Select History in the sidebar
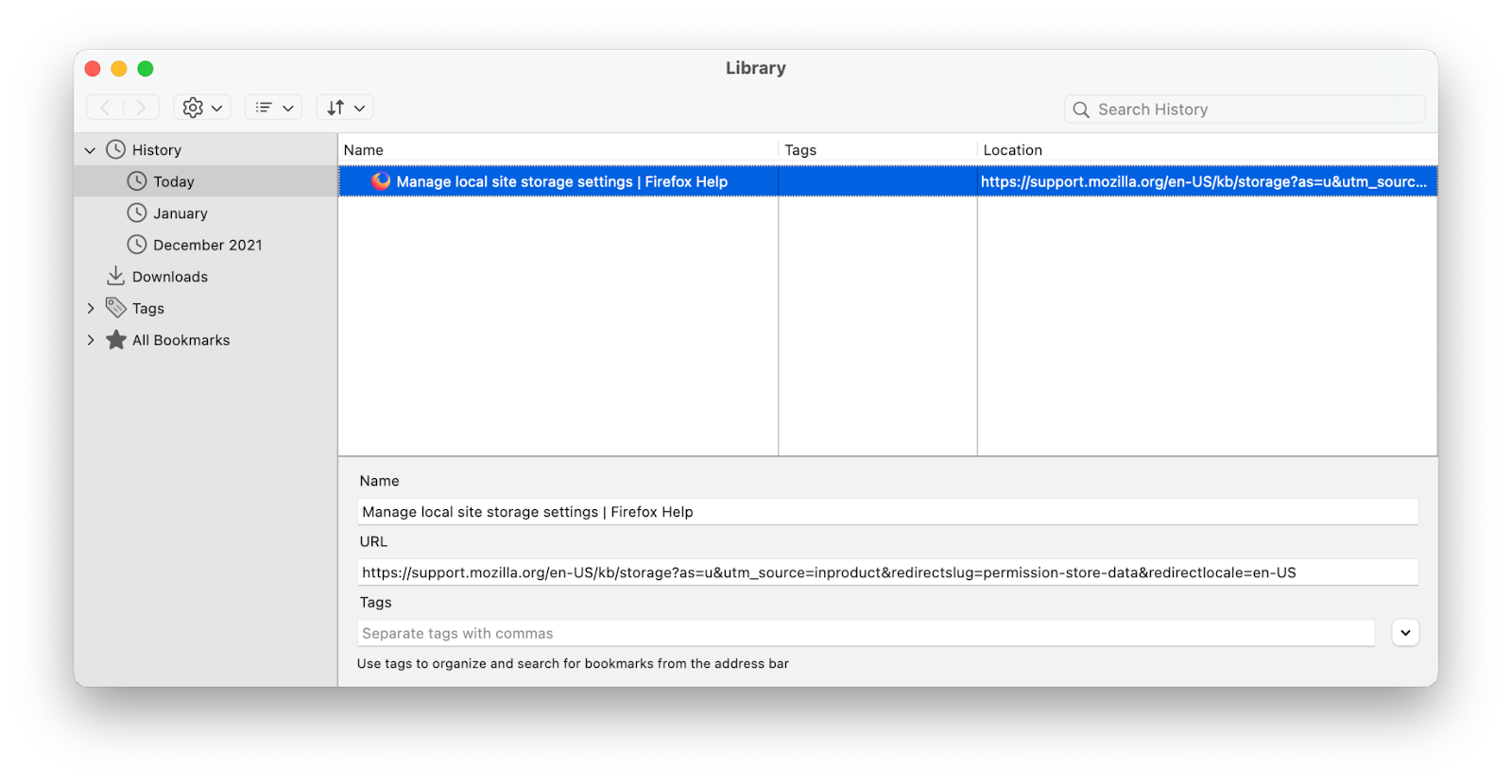Viewport: 1512px width, 784px height. [157, 150]
